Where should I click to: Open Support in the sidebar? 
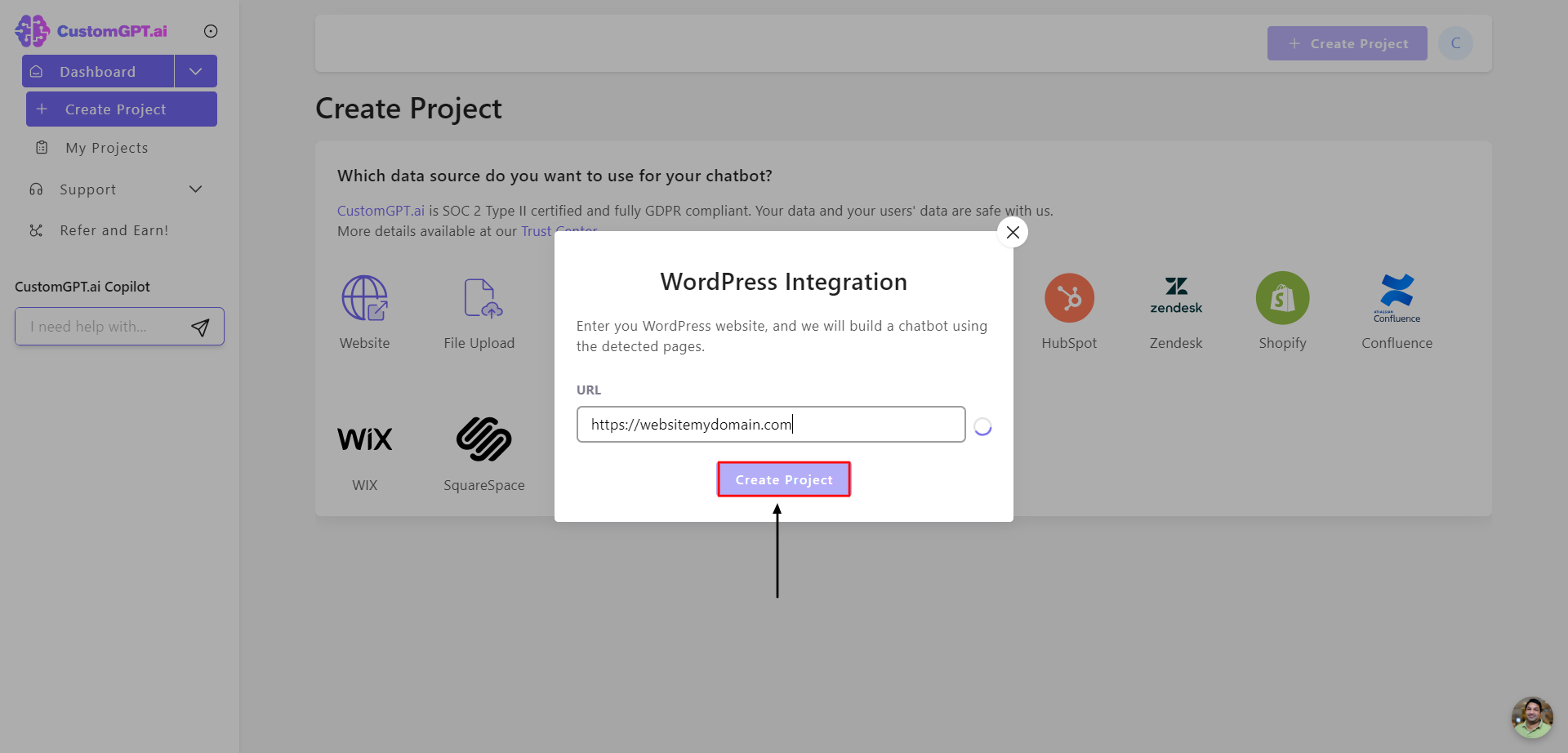(x=88, y=189)
